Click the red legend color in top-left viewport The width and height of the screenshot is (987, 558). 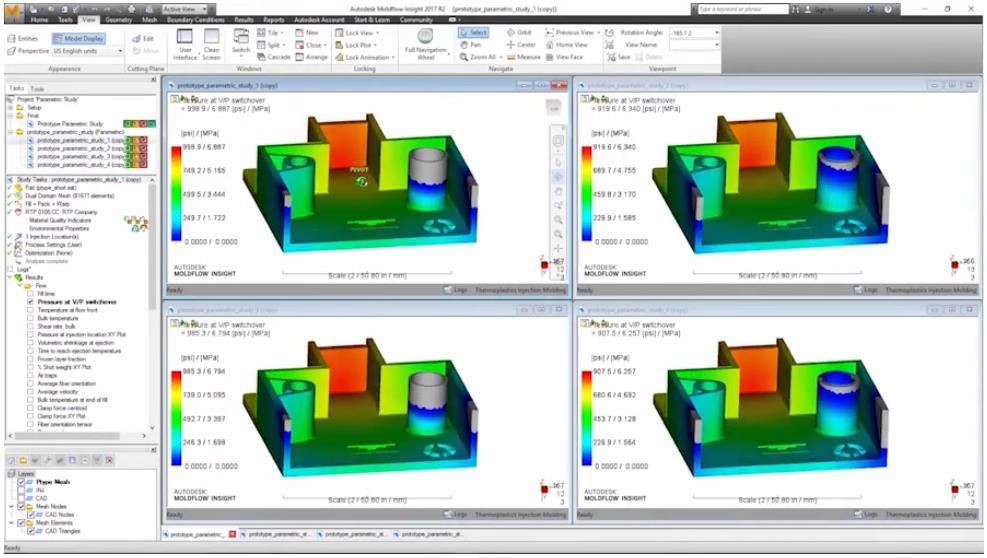(x=176, y=150)
